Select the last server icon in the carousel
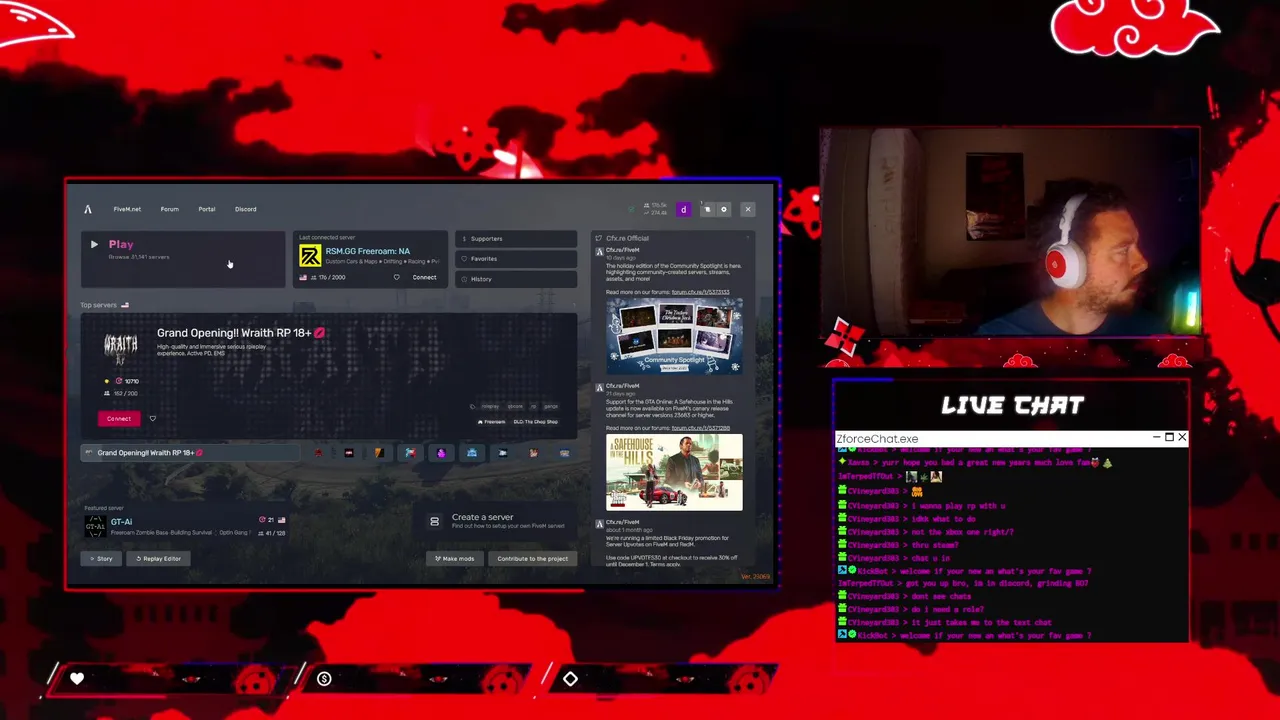This screenshot has width=1280, height=720. point(564,453)
